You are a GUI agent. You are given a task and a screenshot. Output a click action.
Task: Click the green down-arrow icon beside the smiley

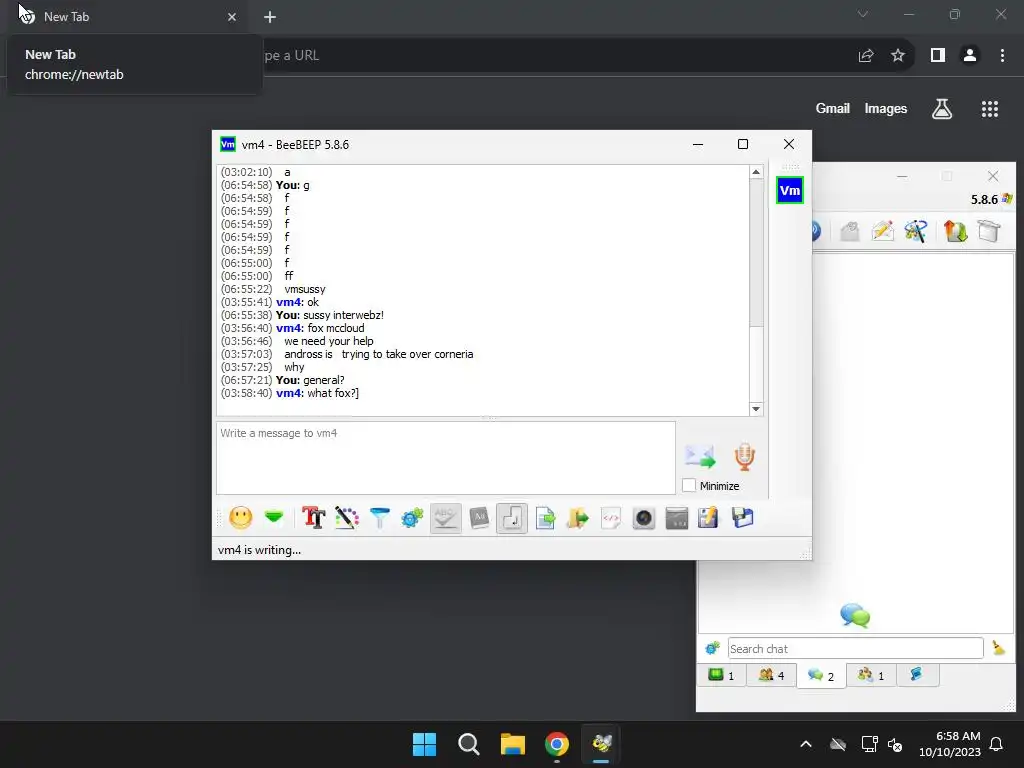pyautogui.click(x=274, y=518)
